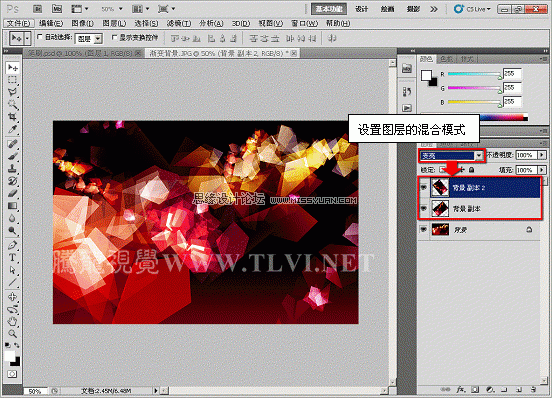Launch Mini Bridge from the application bar
The height and width of the screenshot is (398, 552).
coord(57,9)
